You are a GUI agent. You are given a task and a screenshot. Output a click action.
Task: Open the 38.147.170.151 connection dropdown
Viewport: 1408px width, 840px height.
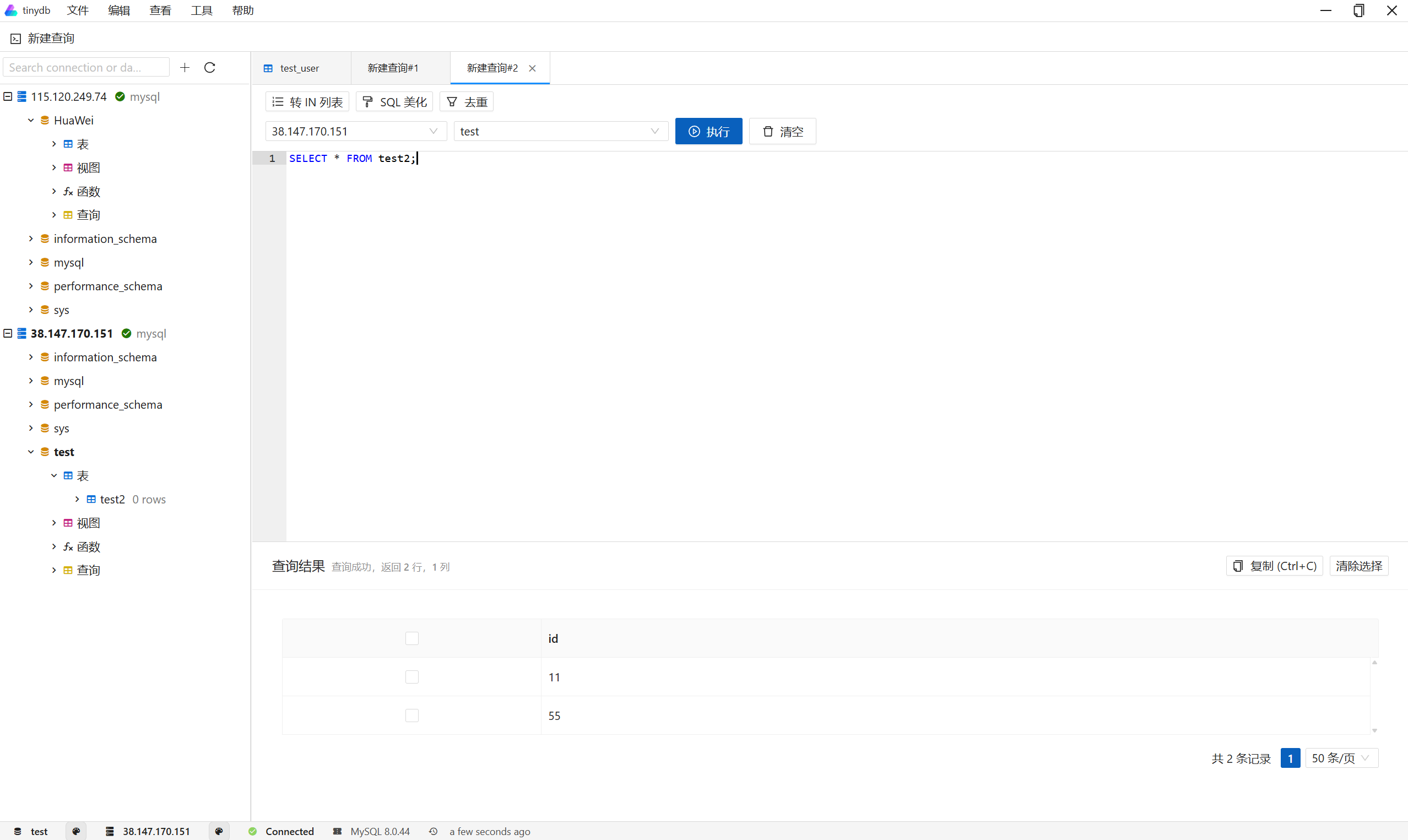pyautogui.click(x=355, y=131)
